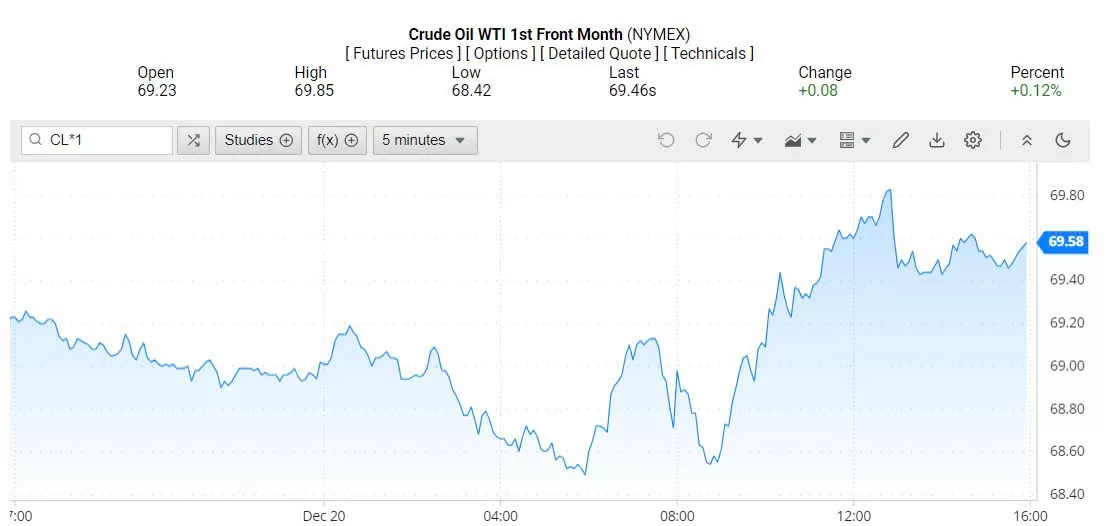Redo the chart action
Image resolution: width=1109 pixels, height=526 pixels.
(703, 140)
